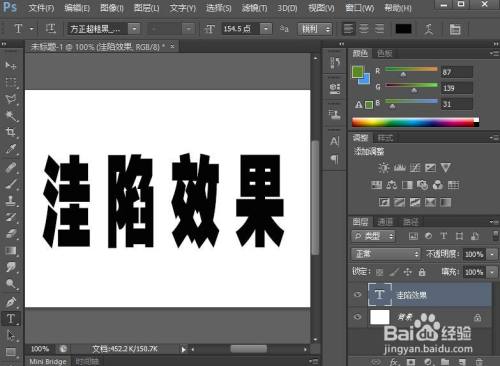Set left text alignment
500x366 pixels.
pos(348,29)
